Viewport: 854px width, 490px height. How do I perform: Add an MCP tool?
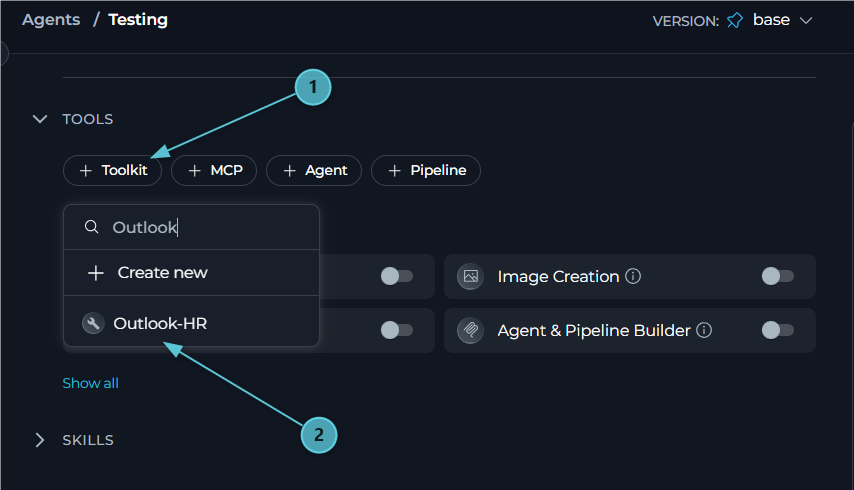pyautogui.click(x=214, y=170)
